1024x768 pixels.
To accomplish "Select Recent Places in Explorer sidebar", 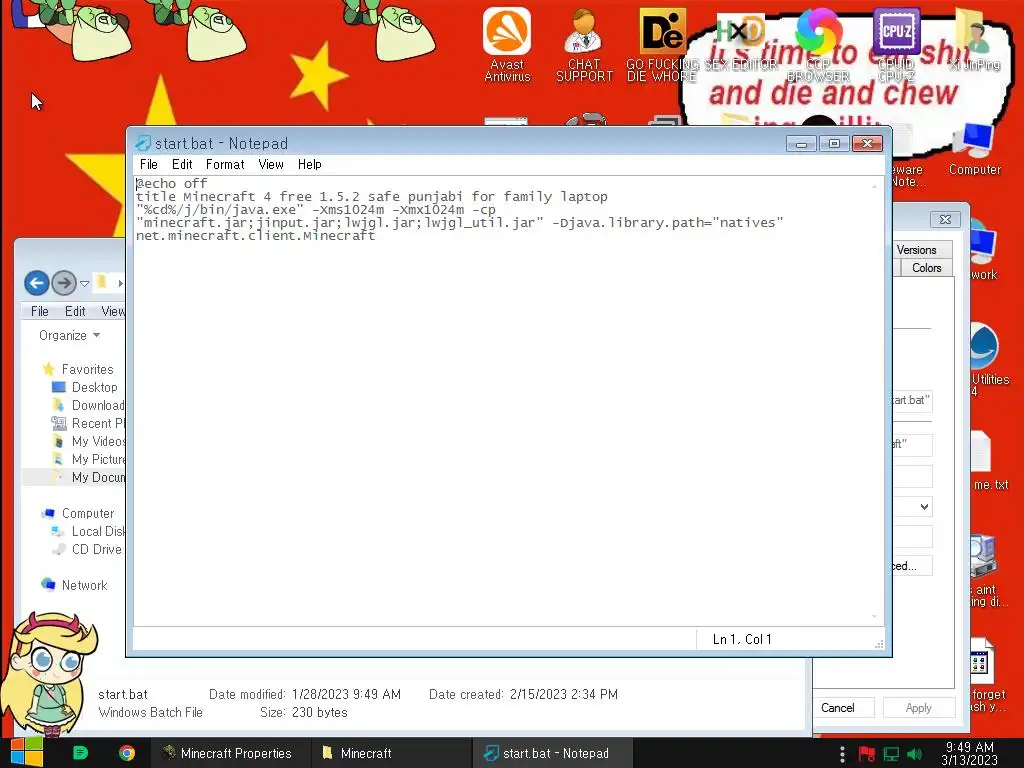I will [x=88, y=423].
